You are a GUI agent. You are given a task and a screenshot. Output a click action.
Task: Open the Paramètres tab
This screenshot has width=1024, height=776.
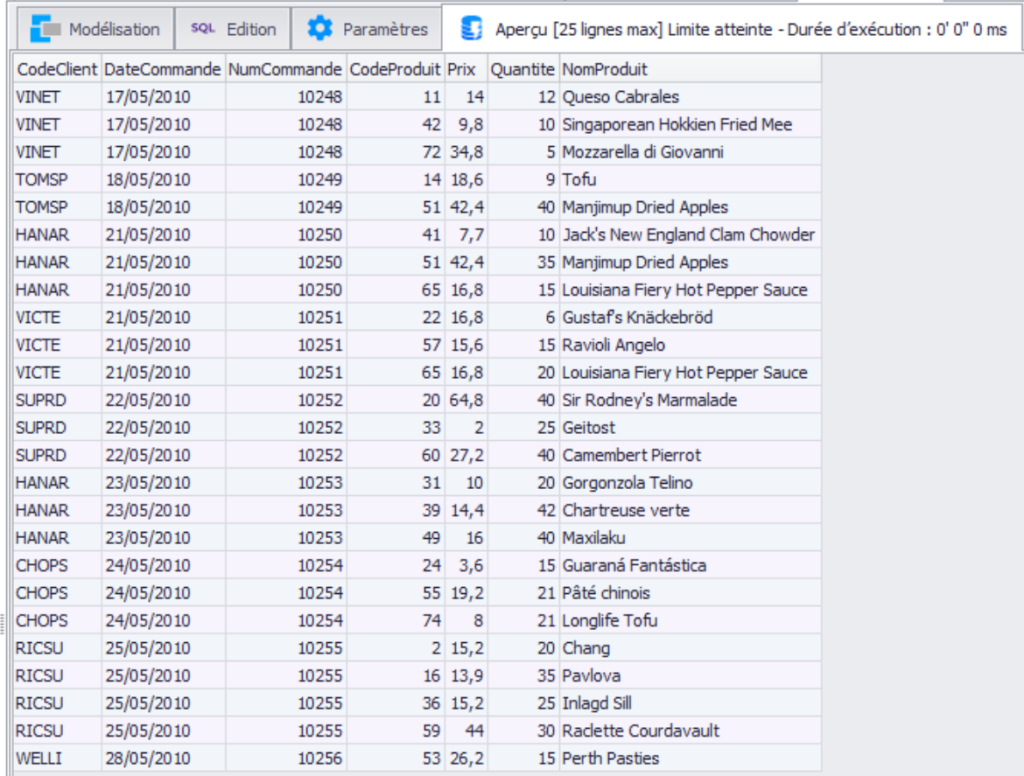pos(366,29)
